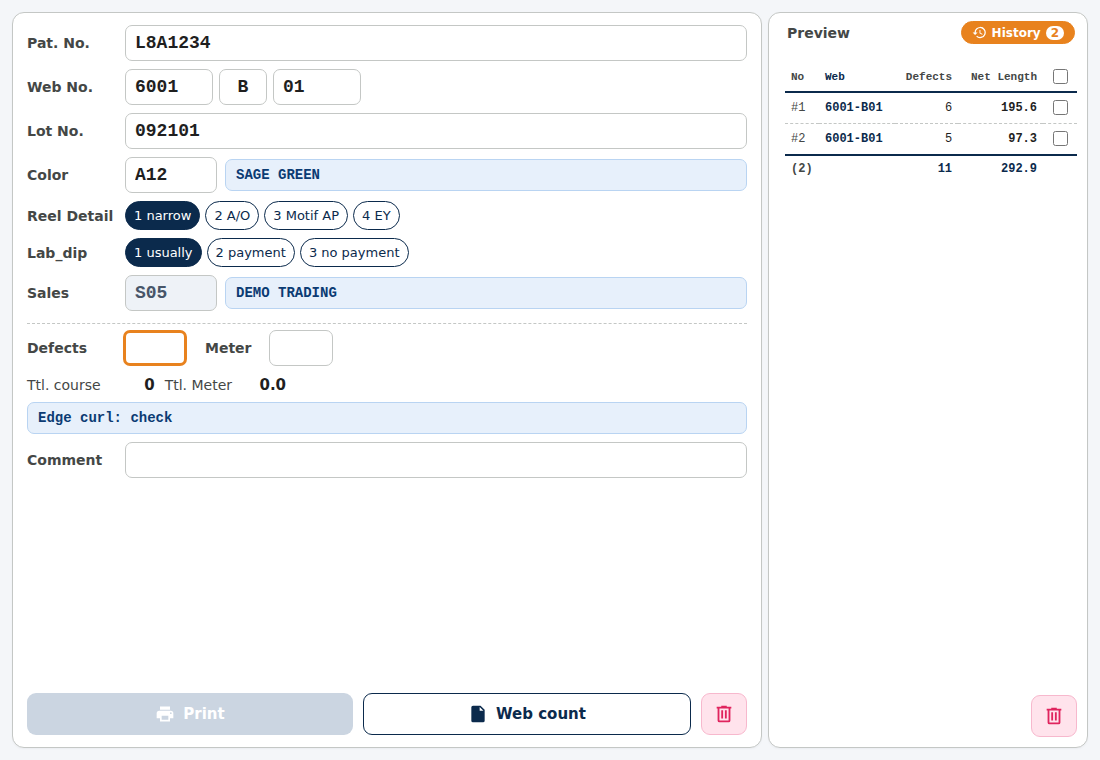Click the greyed-out Print button
The image size is (1100, 760).
click(189, 714)
